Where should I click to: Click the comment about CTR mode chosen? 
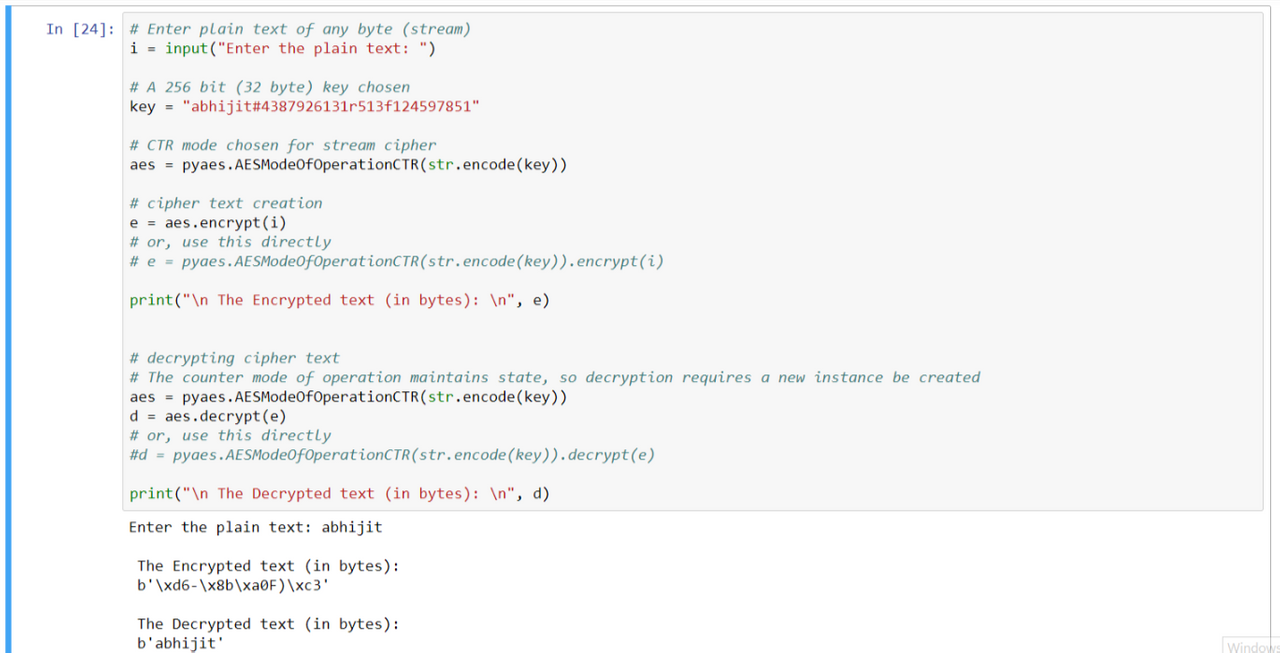(x=283, y=146)
